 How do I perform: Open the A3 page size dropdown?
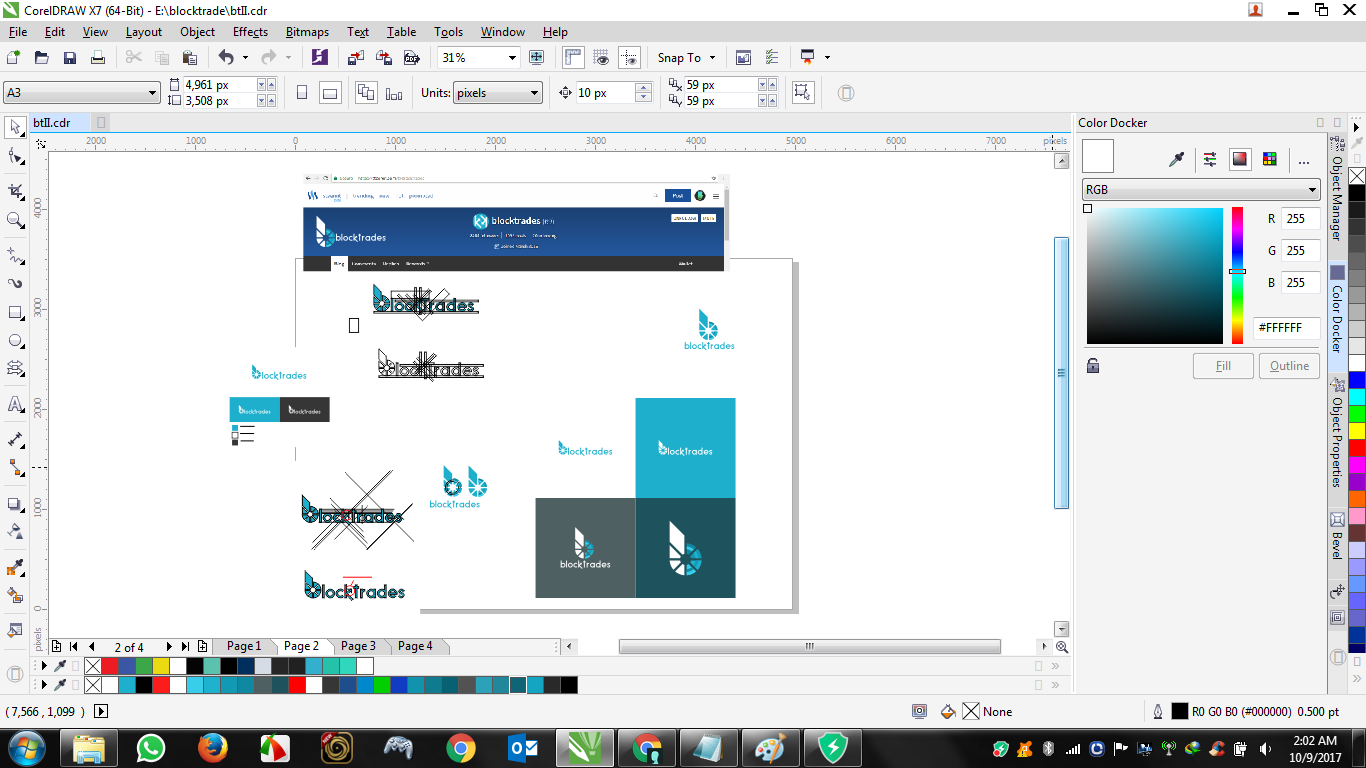[x=152, y=93]
